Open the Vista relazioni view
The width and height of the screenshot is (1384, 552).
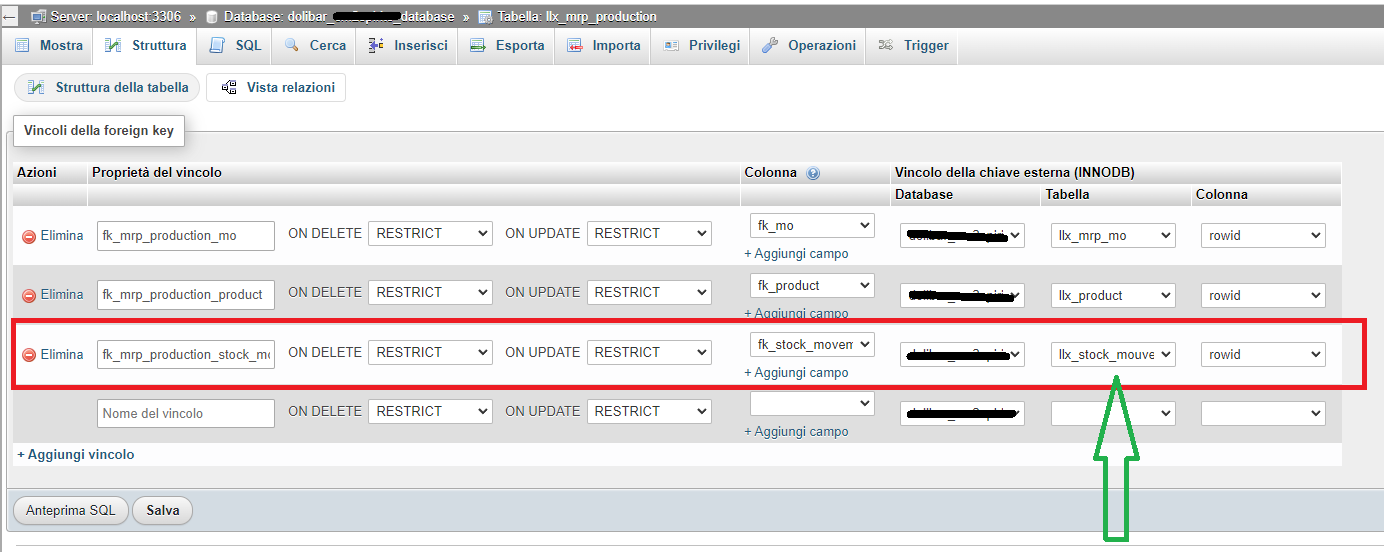click(x=276, y=88)
